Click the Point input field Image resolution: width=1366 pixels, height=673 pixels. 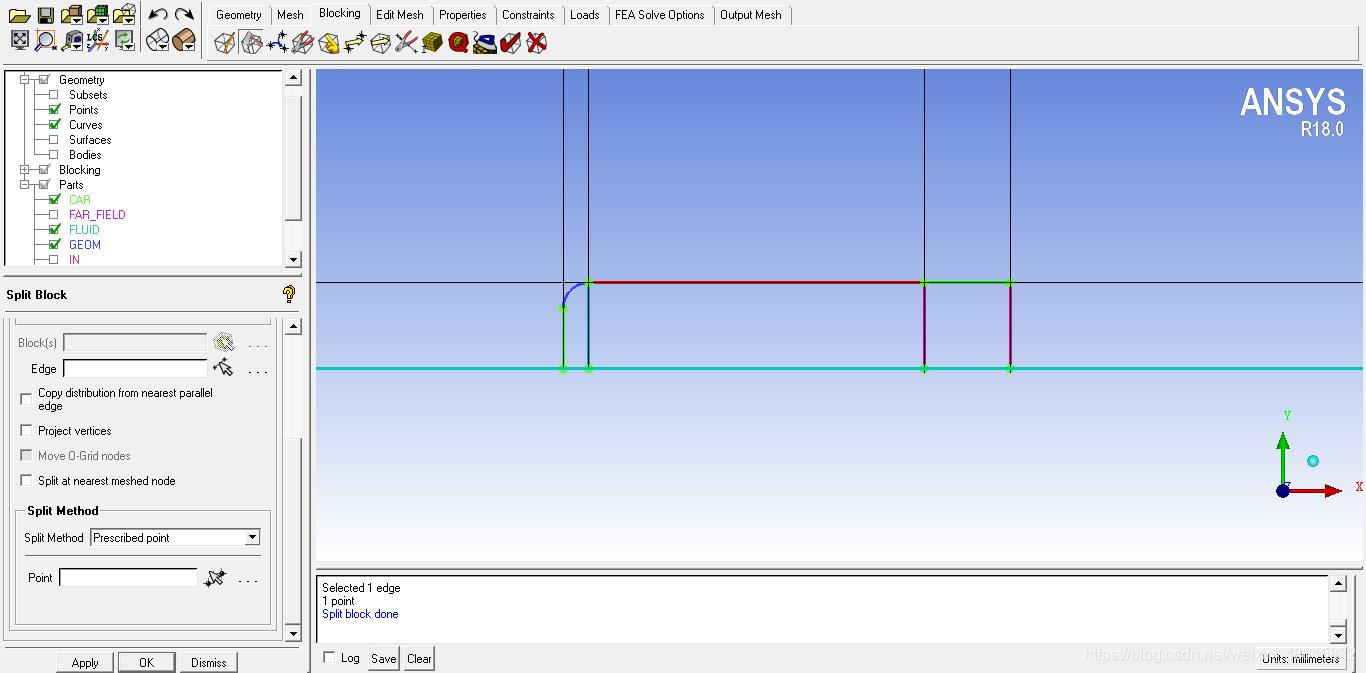(x=128, y=578)
